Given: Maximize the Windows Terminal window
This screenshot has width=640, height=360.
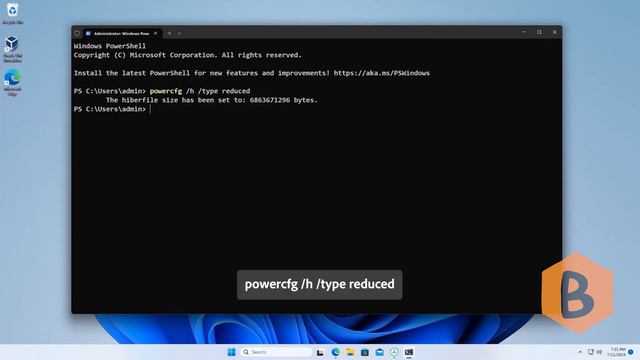Looking at the screenshot, I should tap(539, 32).
